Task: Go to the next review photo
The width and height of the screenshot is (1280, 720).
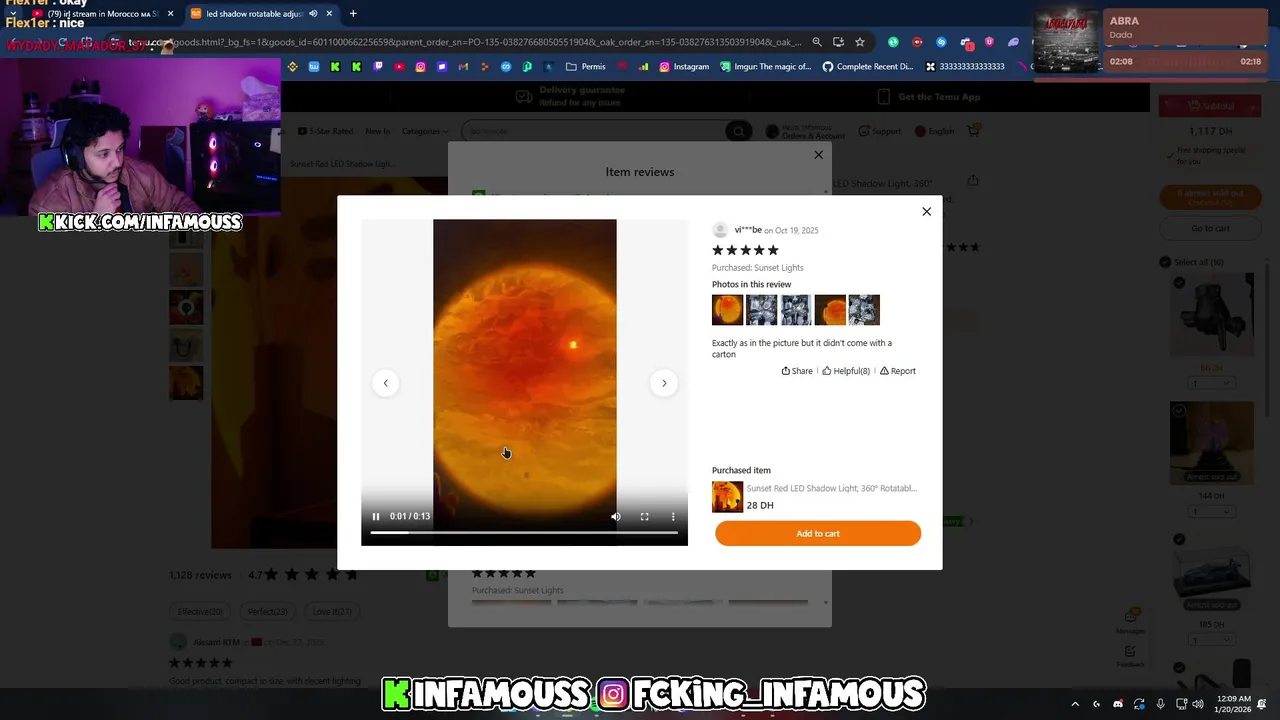Action: [664, 383]
